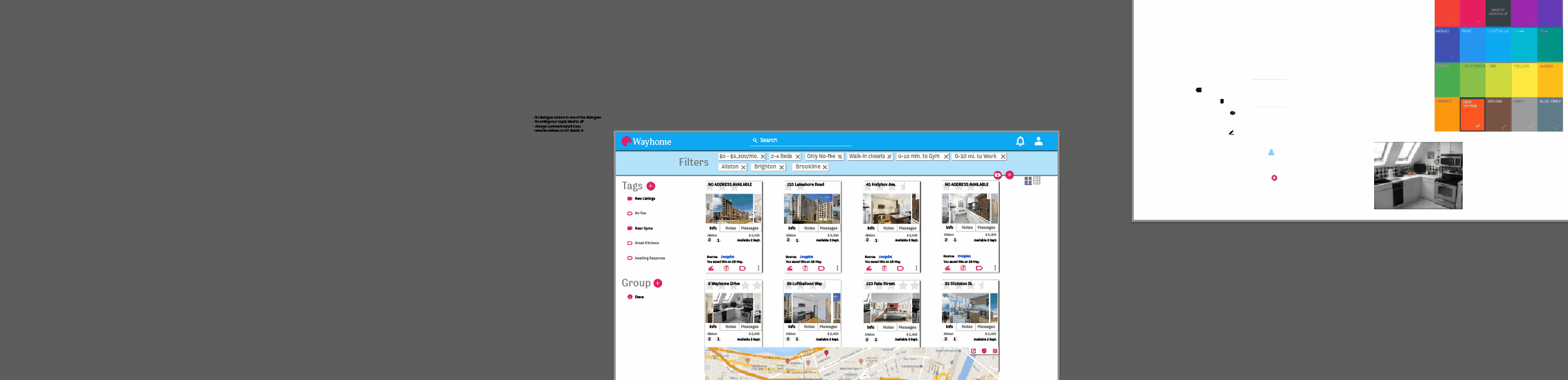Click the question document icon on 155 Lakeshore Road
The height and width of the screenshot is (380, 1568).
[805, 268]
